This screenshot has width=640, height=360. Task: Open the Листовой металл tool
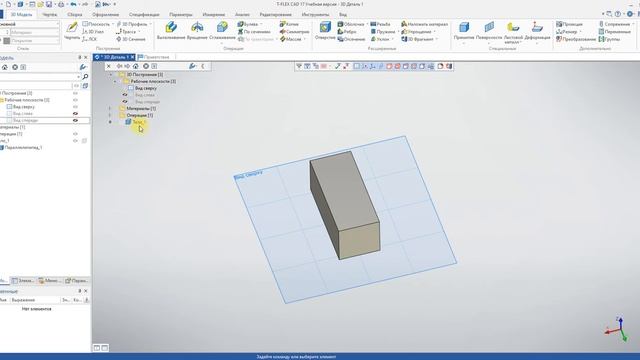513,33
